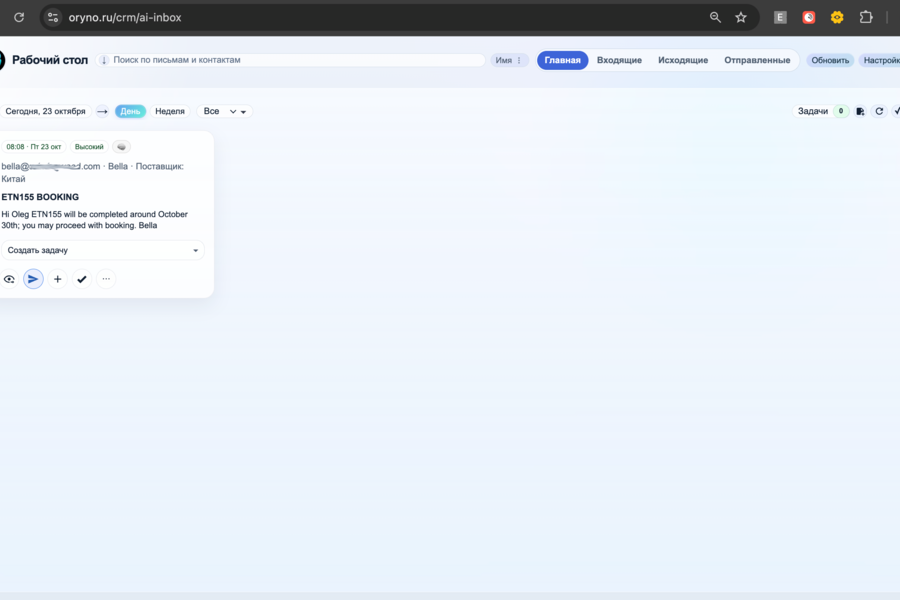Open 'Настройки' button at top right
The height and width of the screenshot is (600, 900).
click(880, 60)
